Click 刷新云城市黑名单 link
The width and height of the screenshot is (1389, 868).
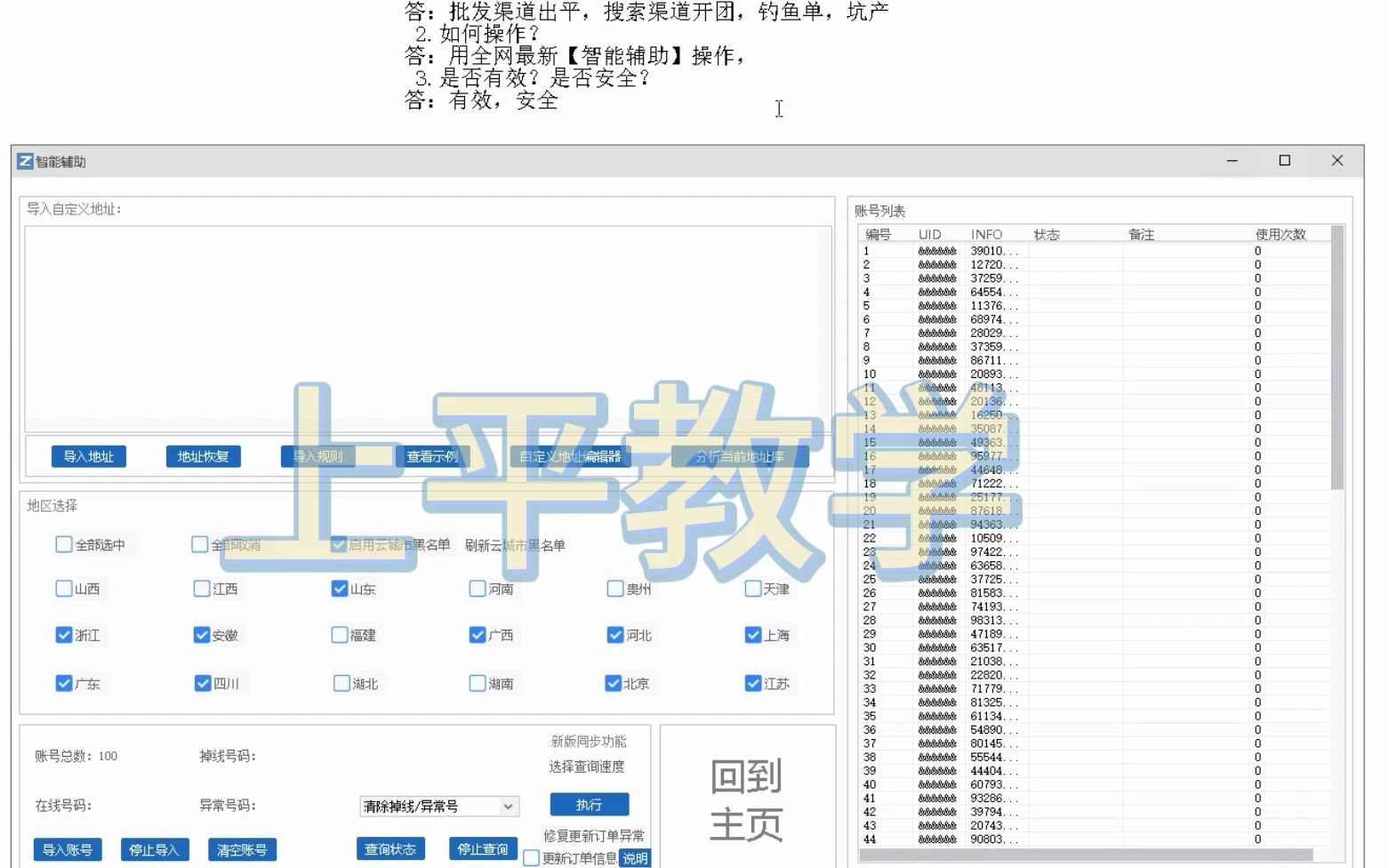515,545
